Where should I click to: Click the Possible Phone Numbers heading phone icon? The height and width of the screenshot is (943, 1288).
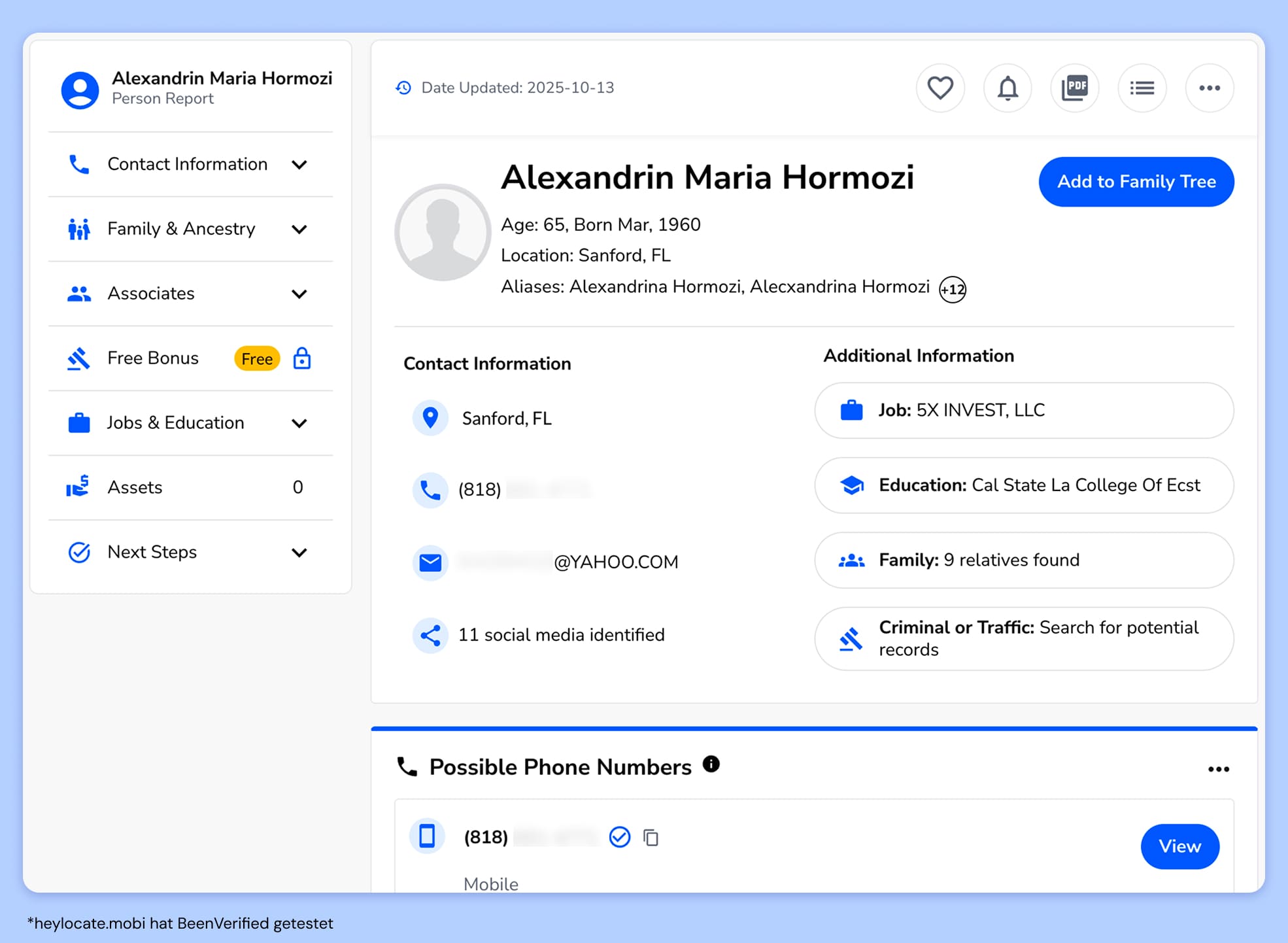point(407,766)
